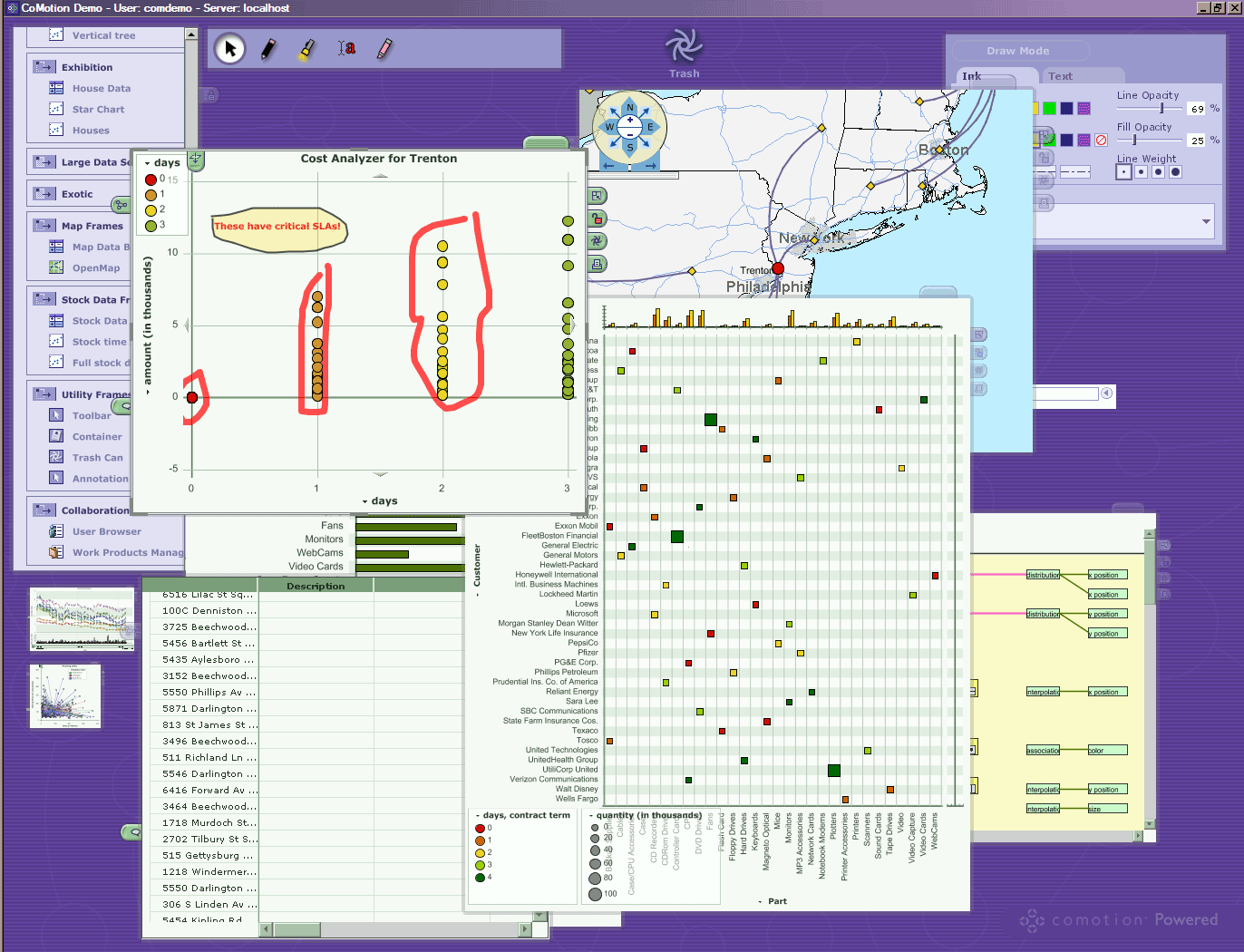The width and height of the screenshot is (1244, 952).
Task: Choose the no-fill option swatch
Action: point(1101,141)
